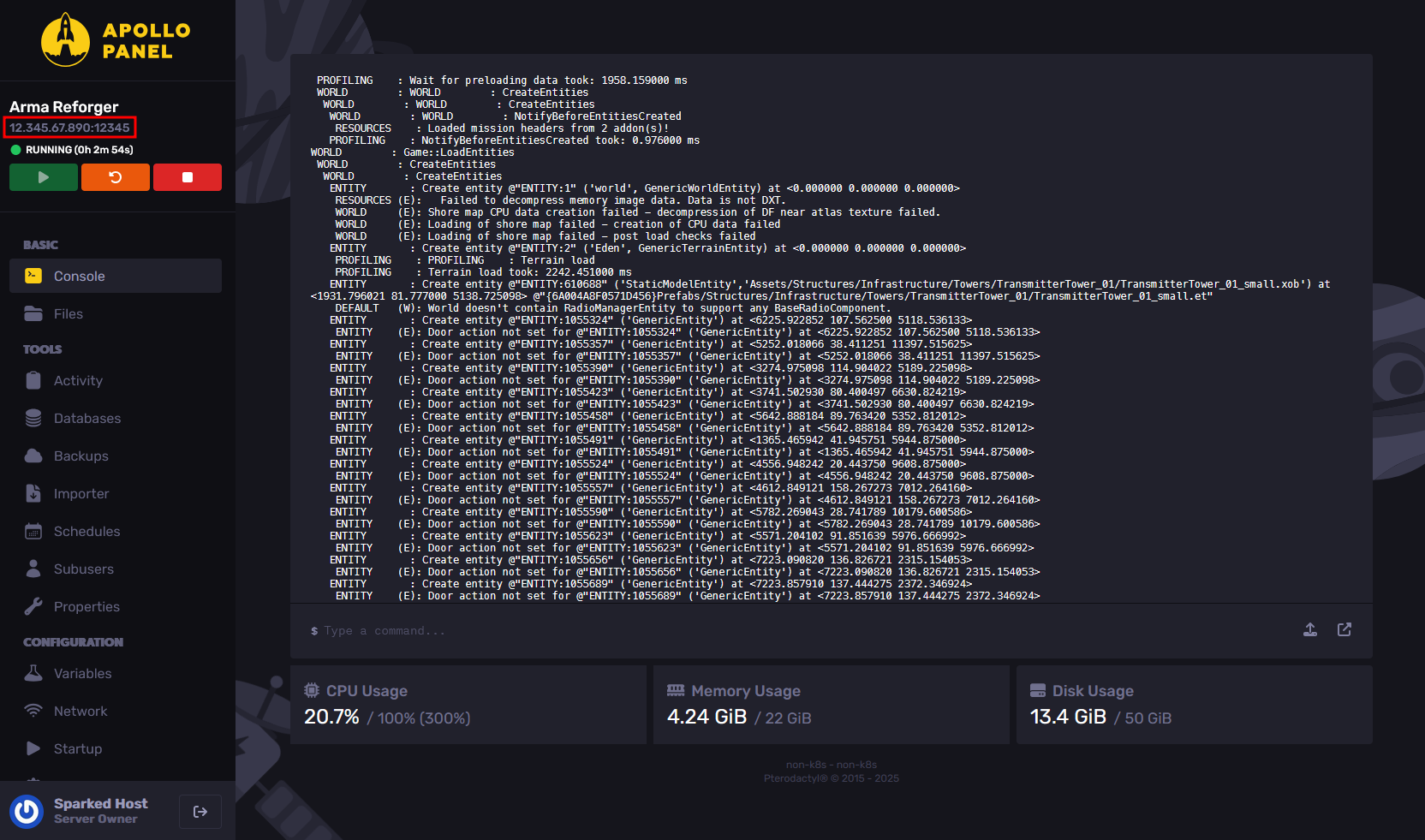Click the Arma Reforger server name
Screen dimensions: 1425x840
tap(64, 107)
